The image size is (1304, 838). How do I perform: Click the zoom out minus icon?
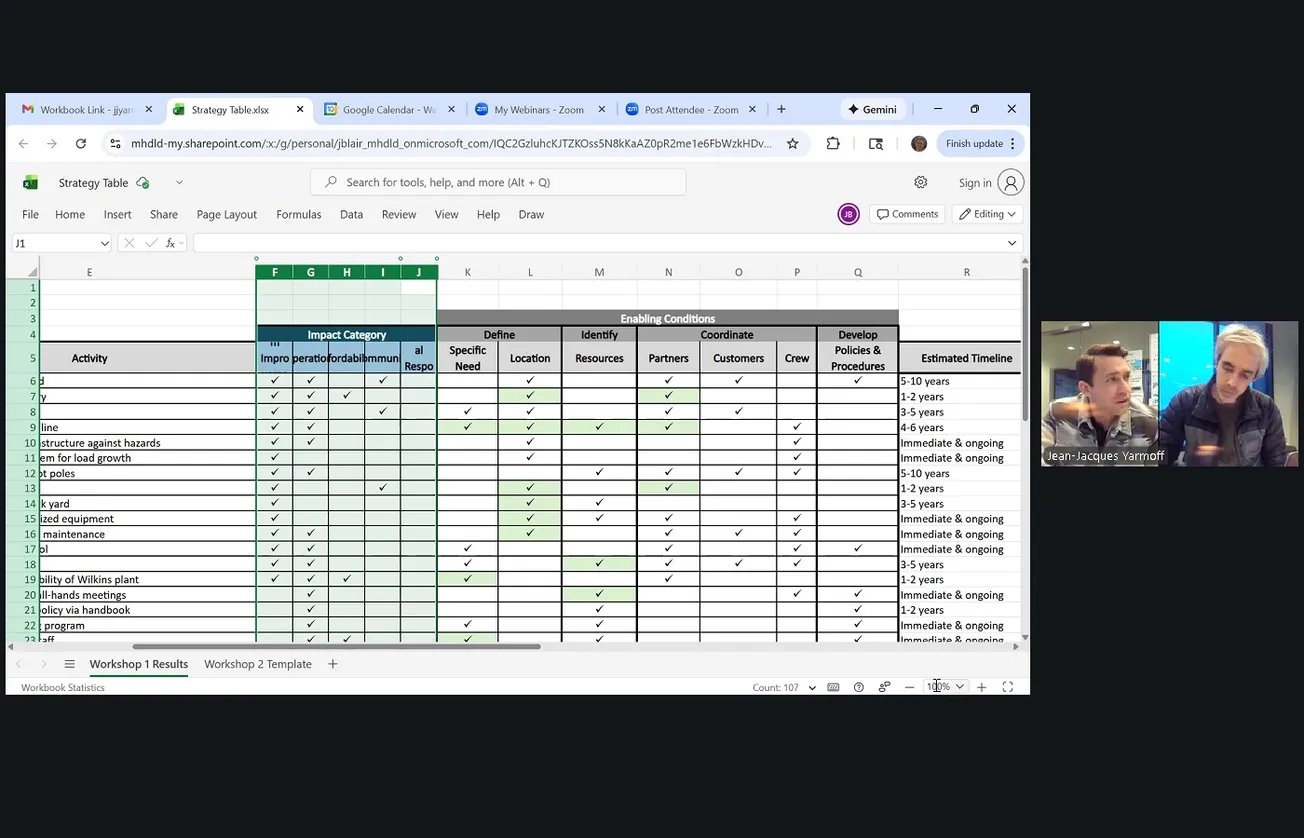click(x=909, y=687)
